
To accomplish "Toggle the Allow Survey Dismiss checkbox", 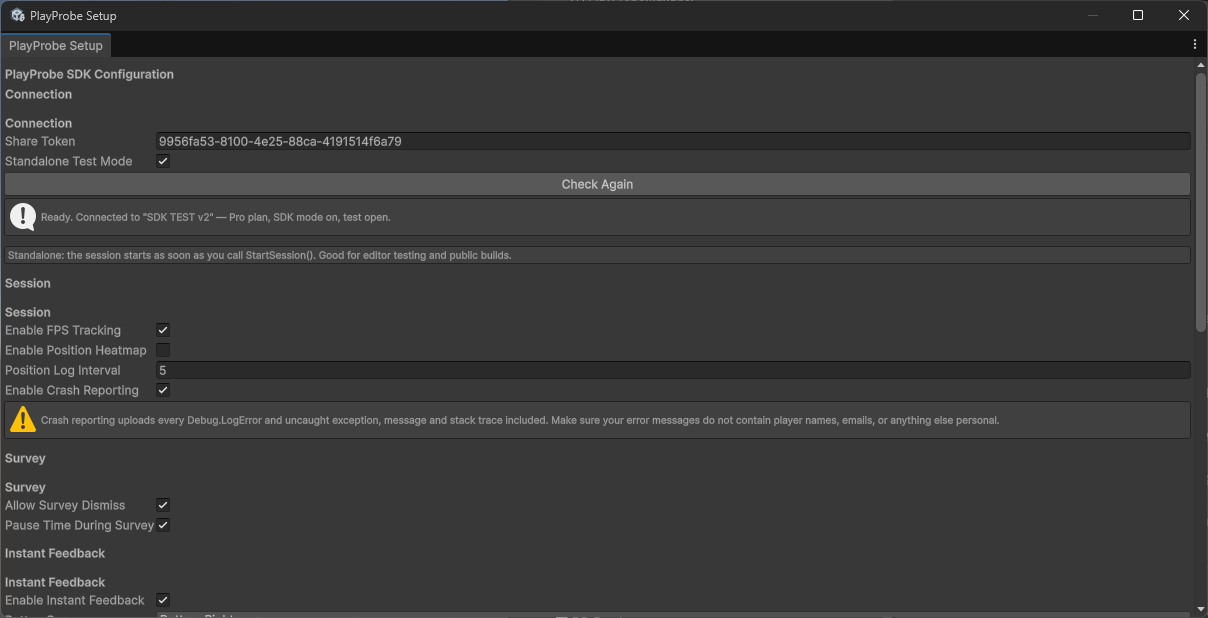I will click(163, 505).
